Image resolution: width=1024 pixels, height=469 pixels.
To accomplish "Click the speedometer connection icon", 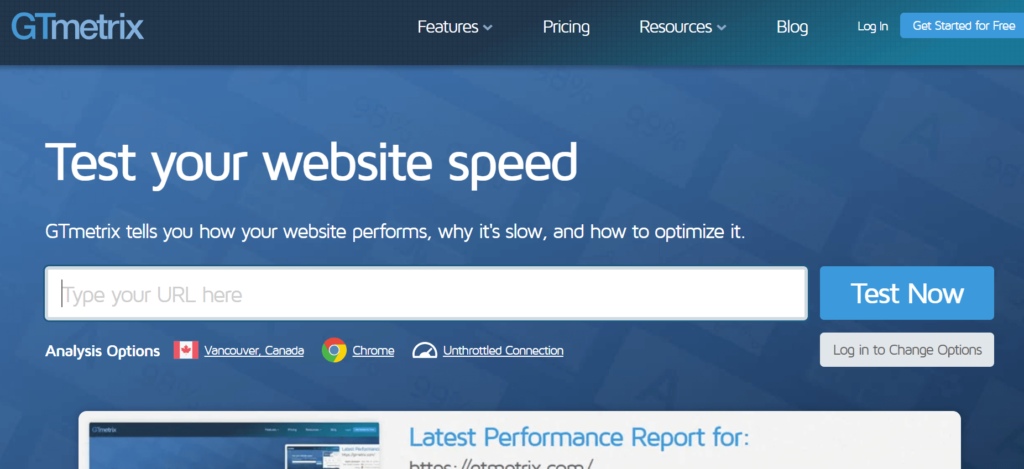I will click(424, 350).
